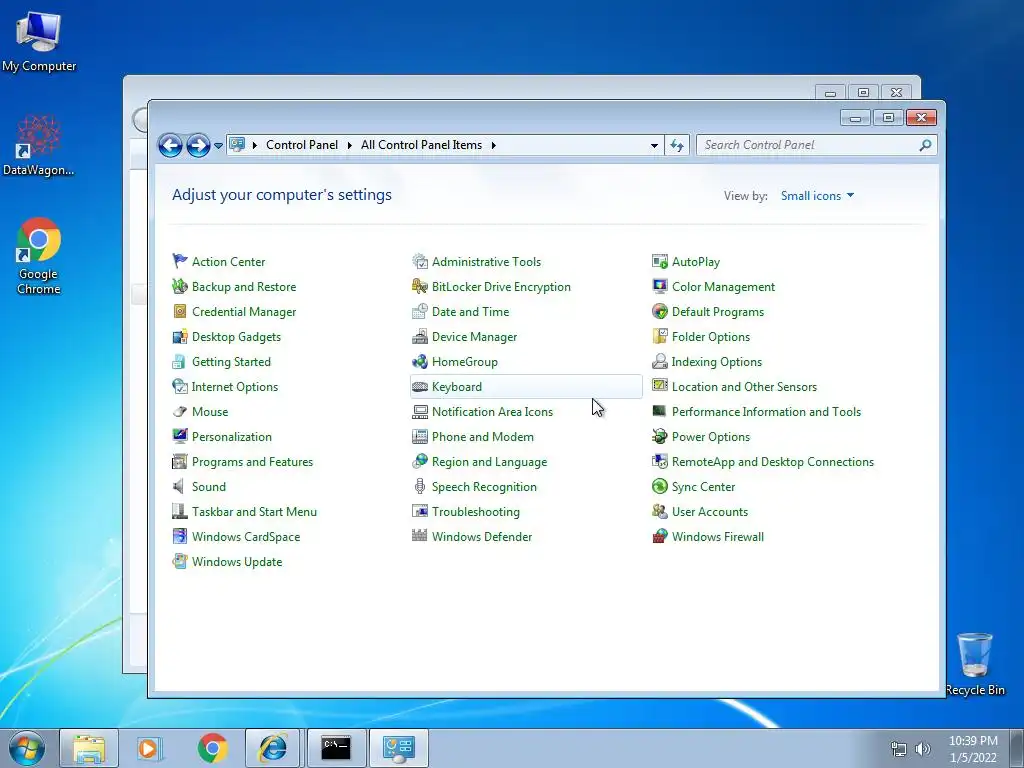Click the Windows Defender icon
The image size is (1024, 768).
(420, 536)
